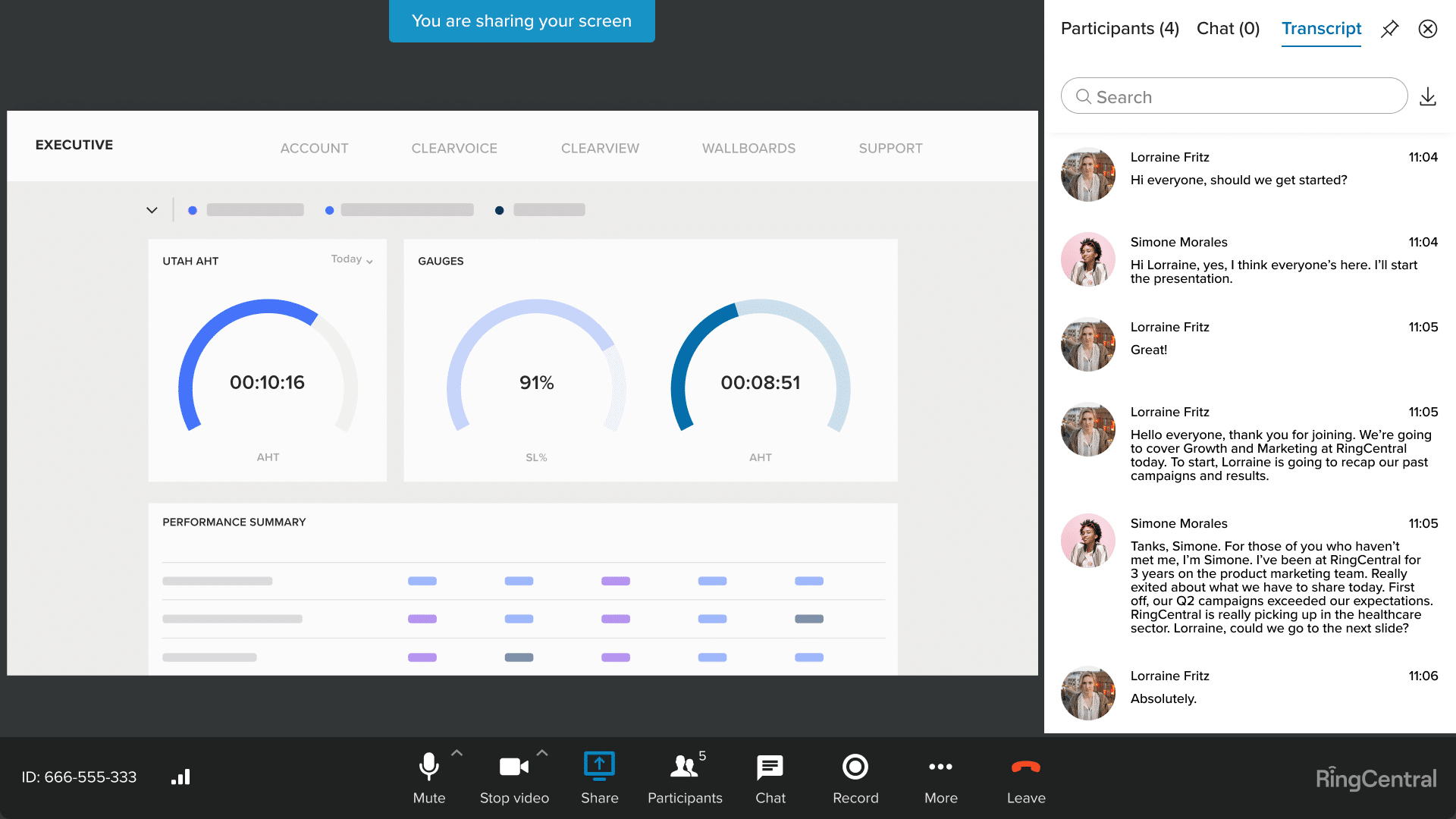
Task: Open the Wallboards menu item
Action: [748, 149]
